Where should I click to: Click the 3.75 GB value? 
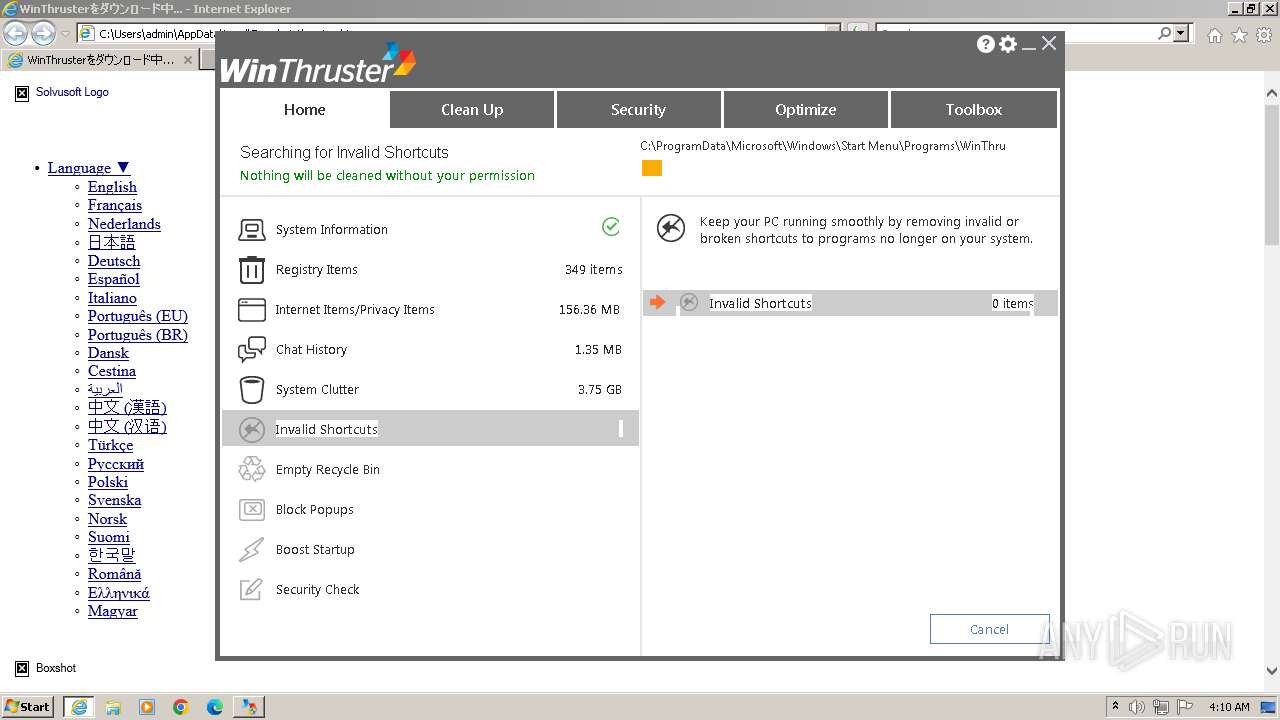coord(600,390)
